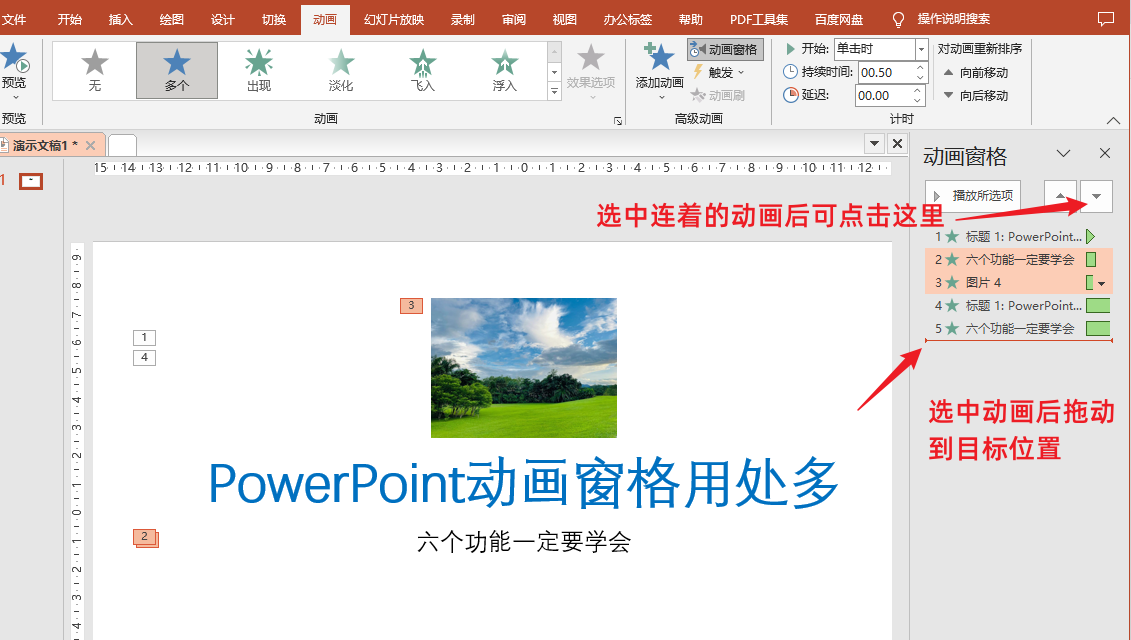Switch to the 设计 ribbon tab
This screenshot has height=640, width=1131.
coord(223,19)
